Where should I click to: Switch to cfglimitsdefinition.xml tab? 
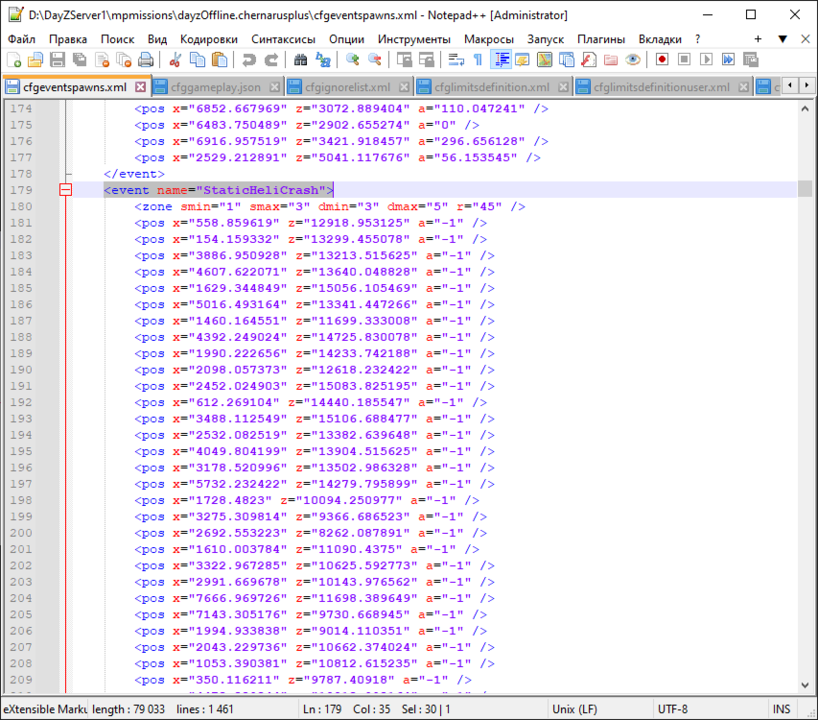492,87
